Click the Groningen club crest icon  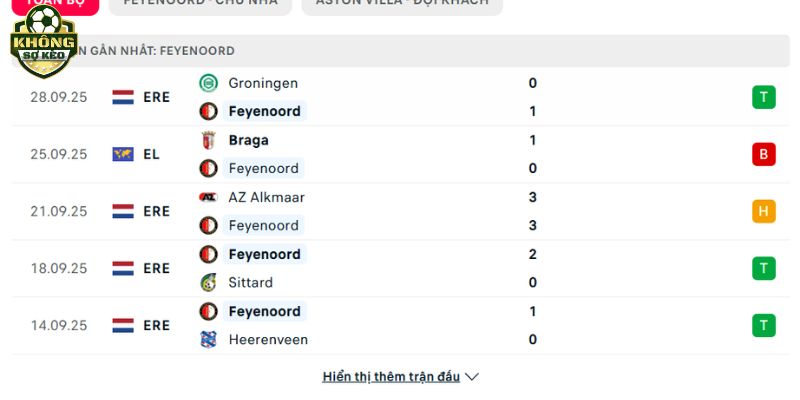tap(208, 83)
